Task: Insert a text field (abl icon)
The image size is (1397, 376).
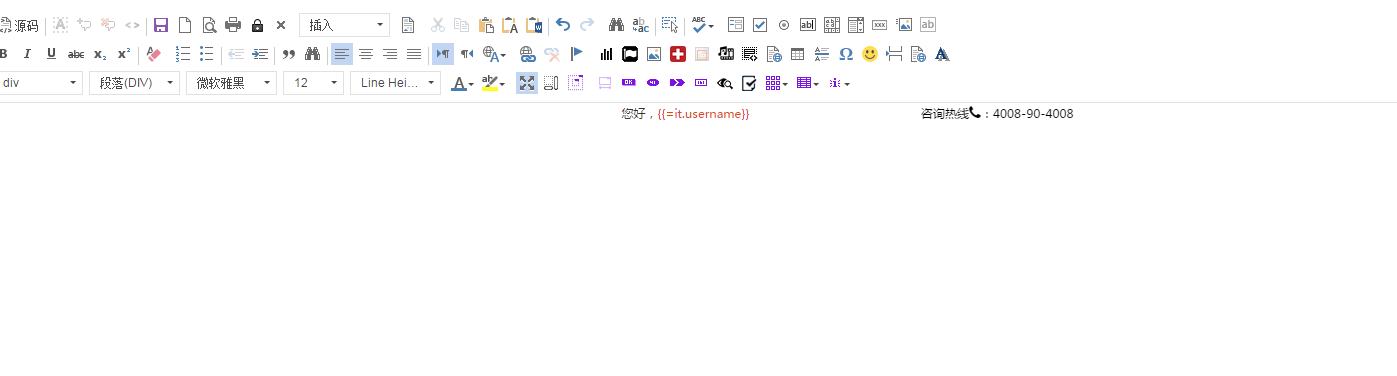Action: 808,25
